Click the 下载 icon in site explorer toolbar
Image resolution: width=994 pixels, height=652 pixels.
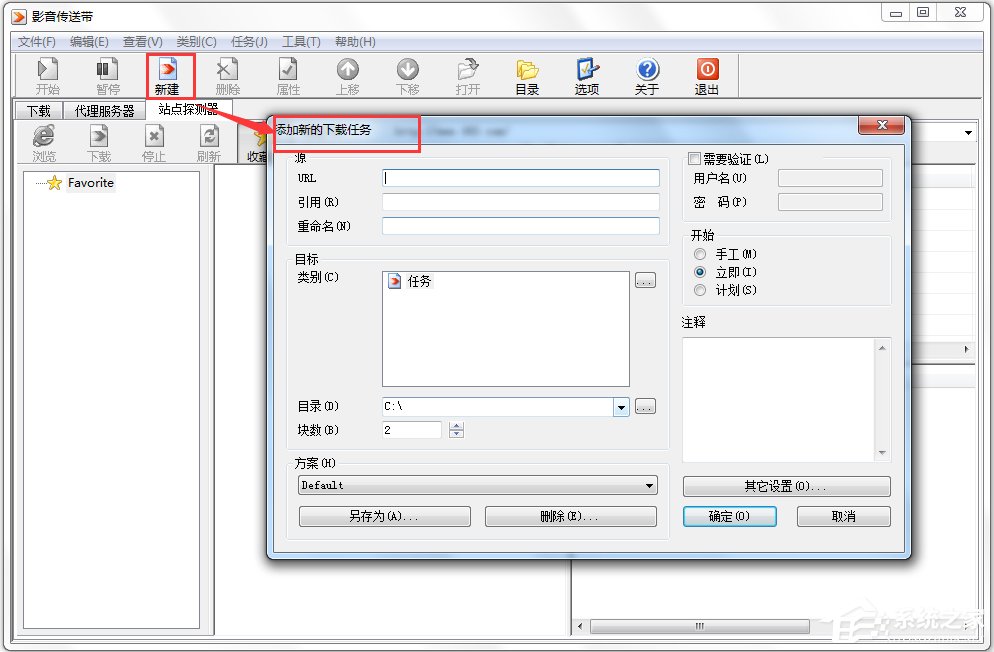point(99,143)
